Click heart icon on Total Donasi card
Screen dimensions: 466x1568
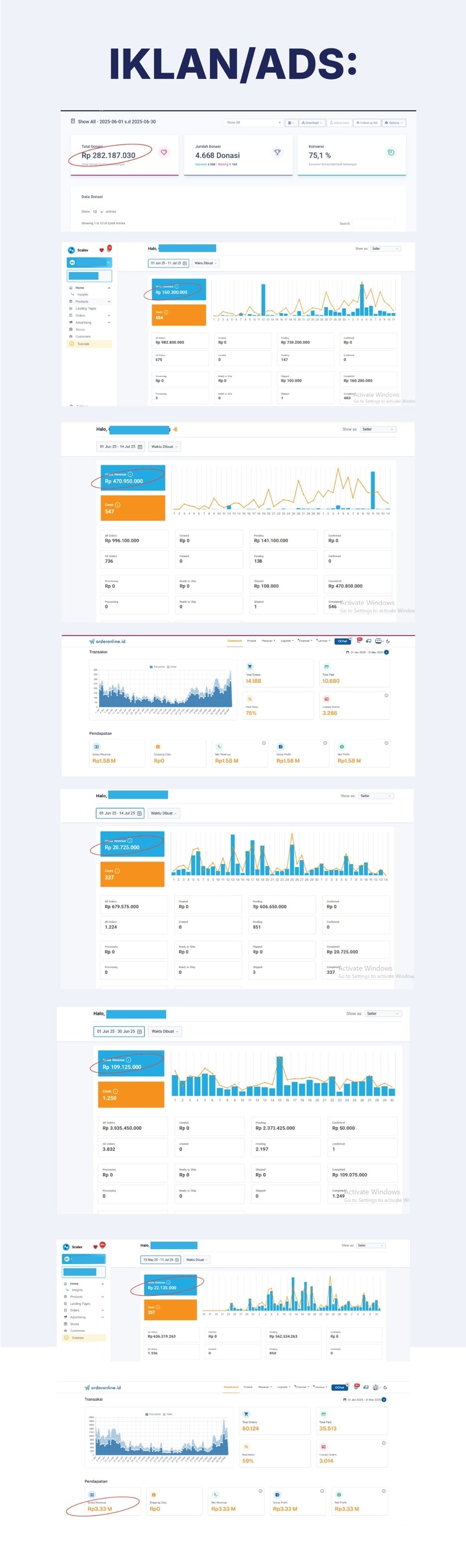point(164,152)
